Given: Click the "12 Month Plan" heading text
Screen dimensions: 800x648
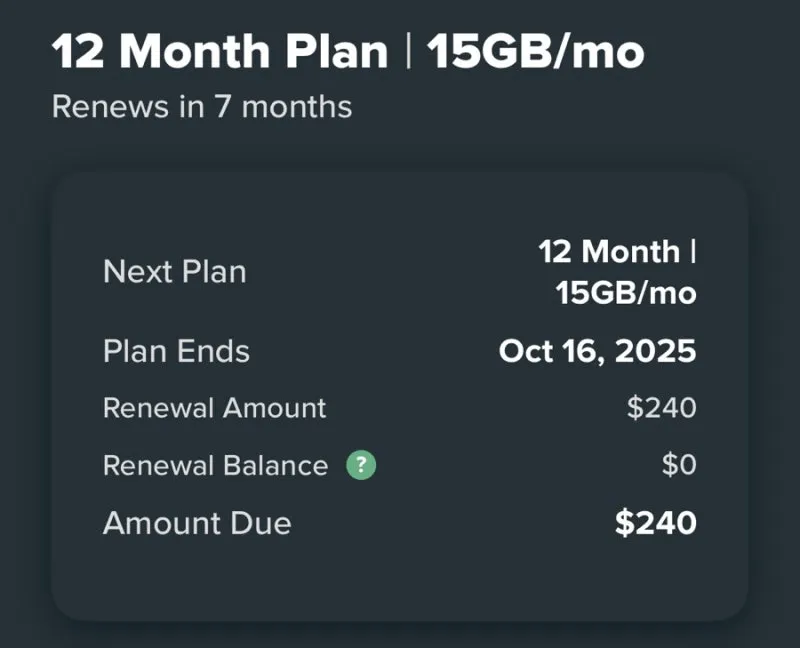Looking at the screenshot, I should (219, 52).
